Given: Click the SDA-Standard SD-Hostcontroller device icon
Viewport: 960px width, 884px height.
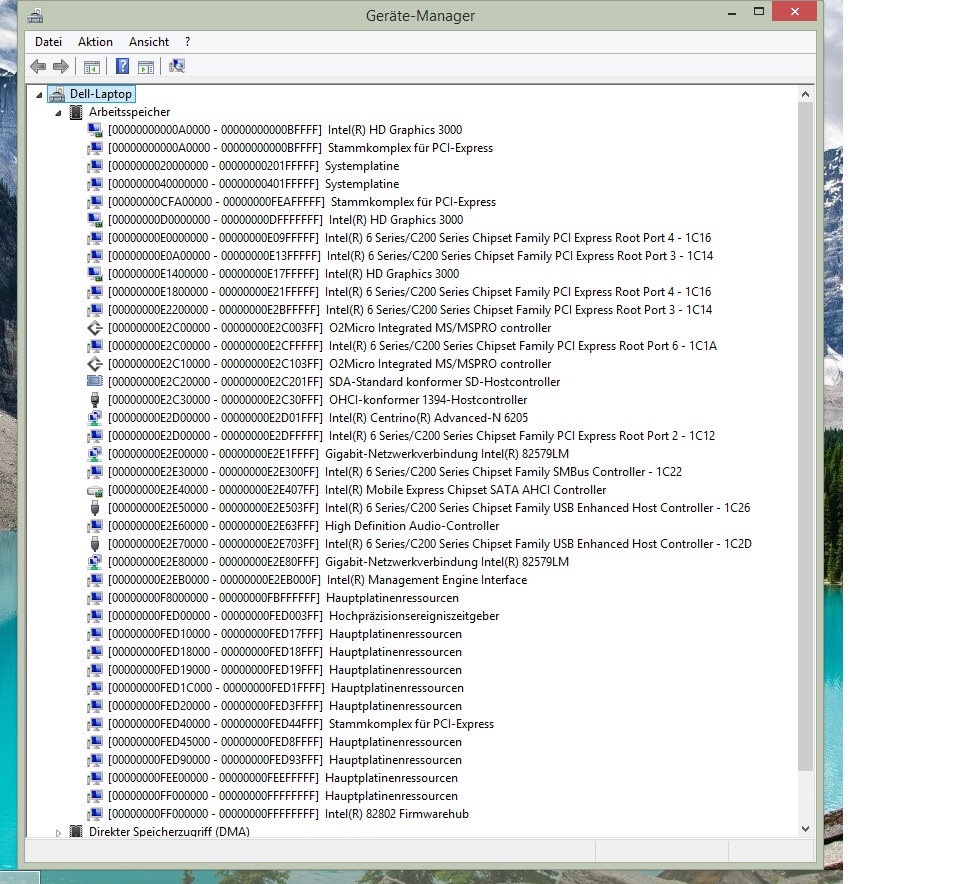Looking at the screenshot, I should [94, 381].
